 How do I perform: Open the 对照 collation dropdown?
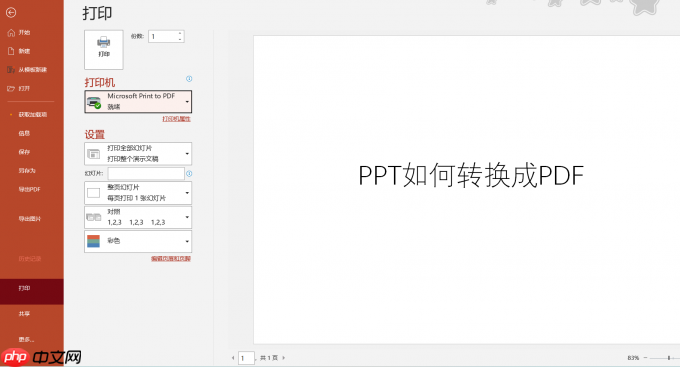tap(138, 217)
